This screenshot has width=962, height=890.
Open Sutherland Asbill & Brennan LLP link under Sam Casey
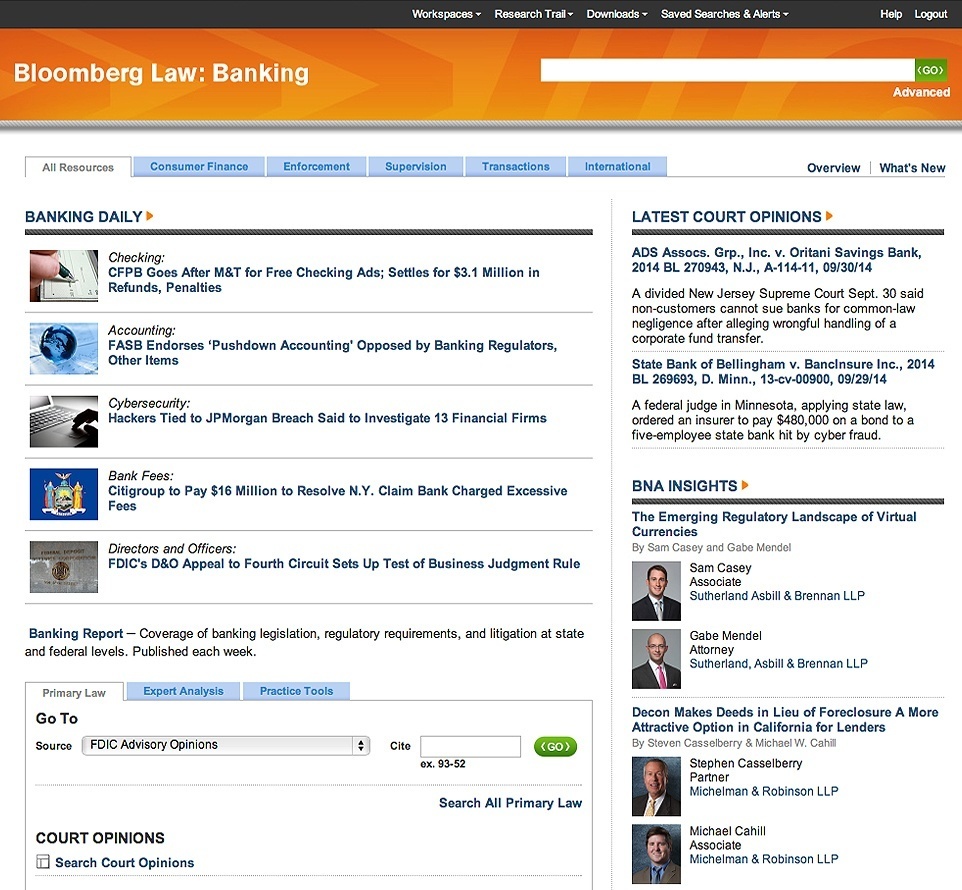777,596
